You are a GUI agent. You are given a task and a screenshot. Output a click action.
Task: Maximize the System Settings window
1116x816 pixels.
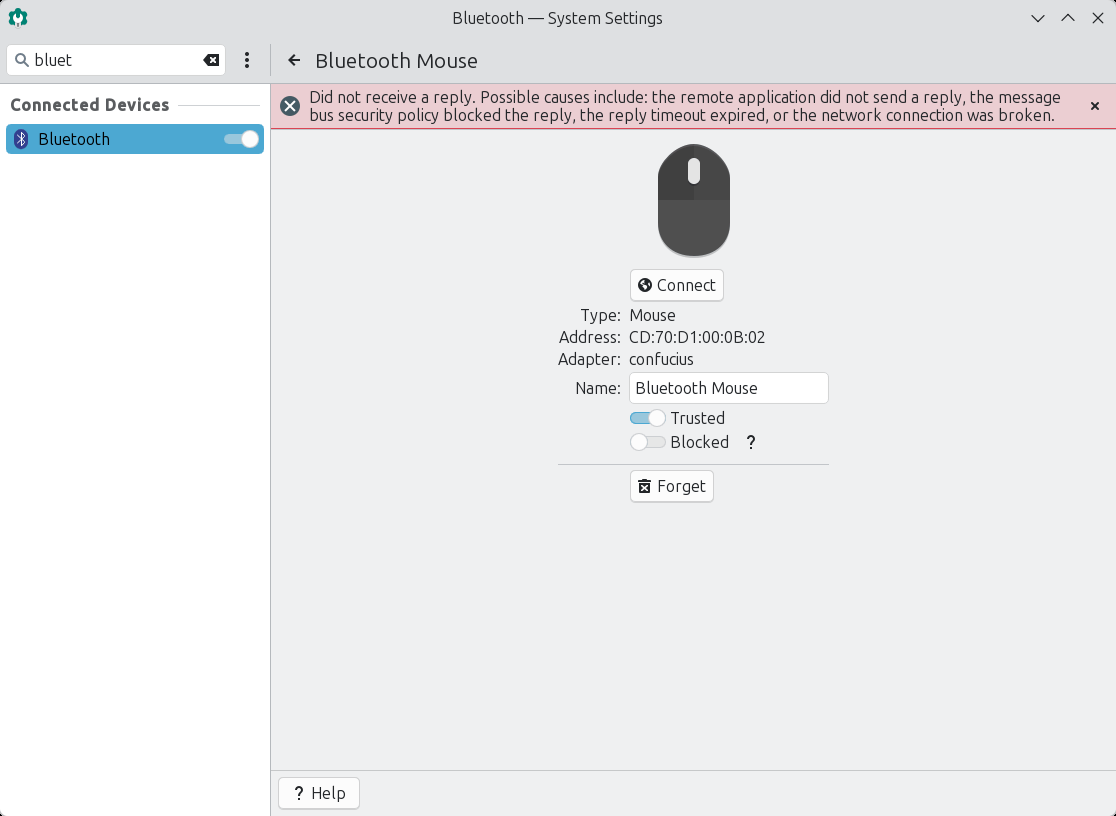point(1067,18)
